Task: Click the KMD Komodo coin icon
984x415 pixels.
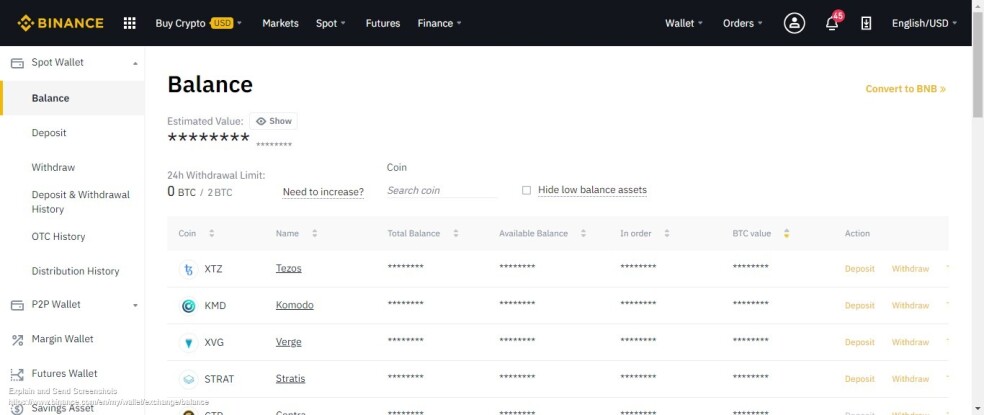Action: (x=188, y=306)
